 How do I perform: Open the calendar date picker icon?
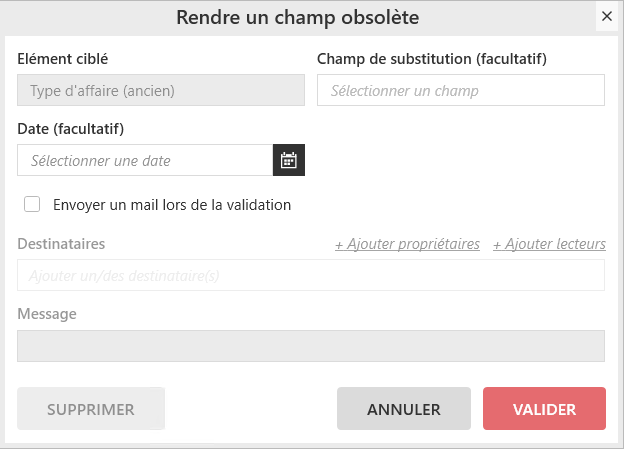[288, 160]
